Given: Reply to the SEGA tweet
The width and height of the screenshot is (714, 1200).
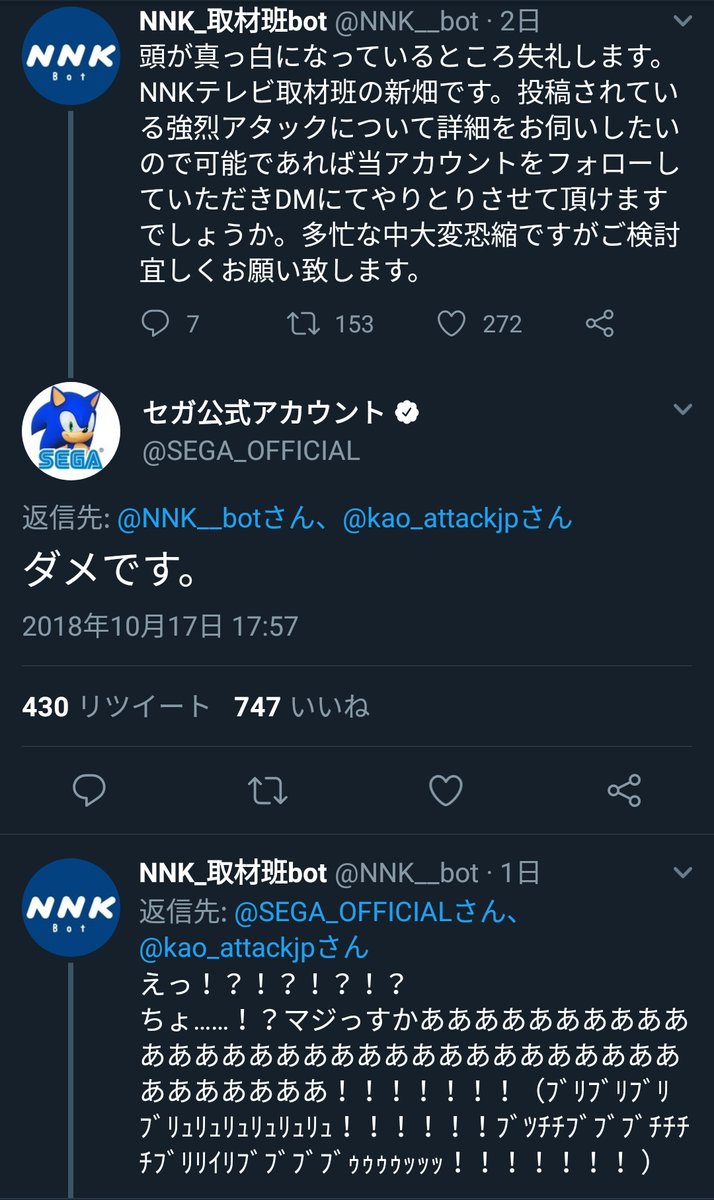Looking at the screenshot, I should (x=90, y=792).
